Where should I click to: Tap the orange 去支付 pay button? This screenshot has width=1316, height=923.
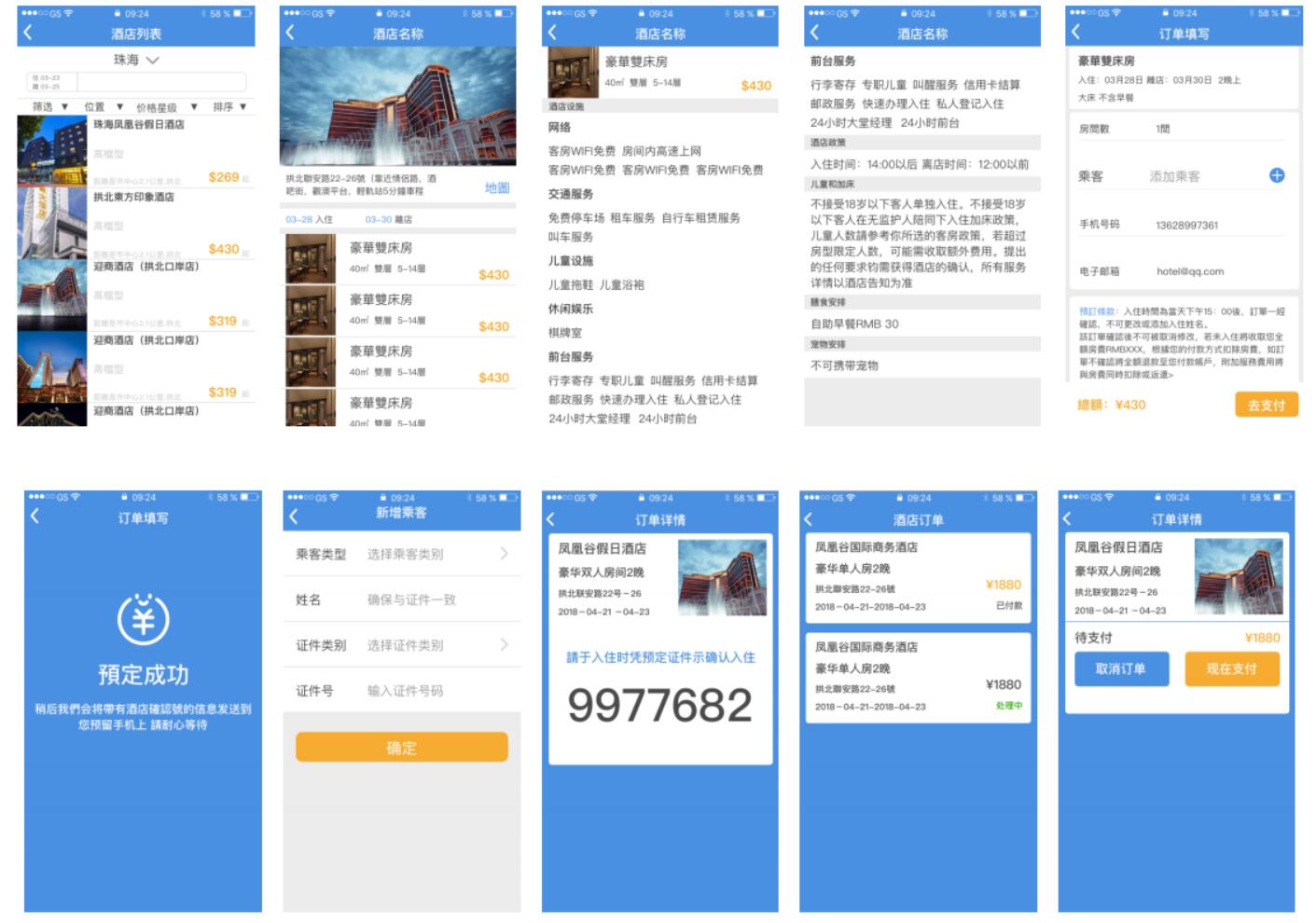1267,405
